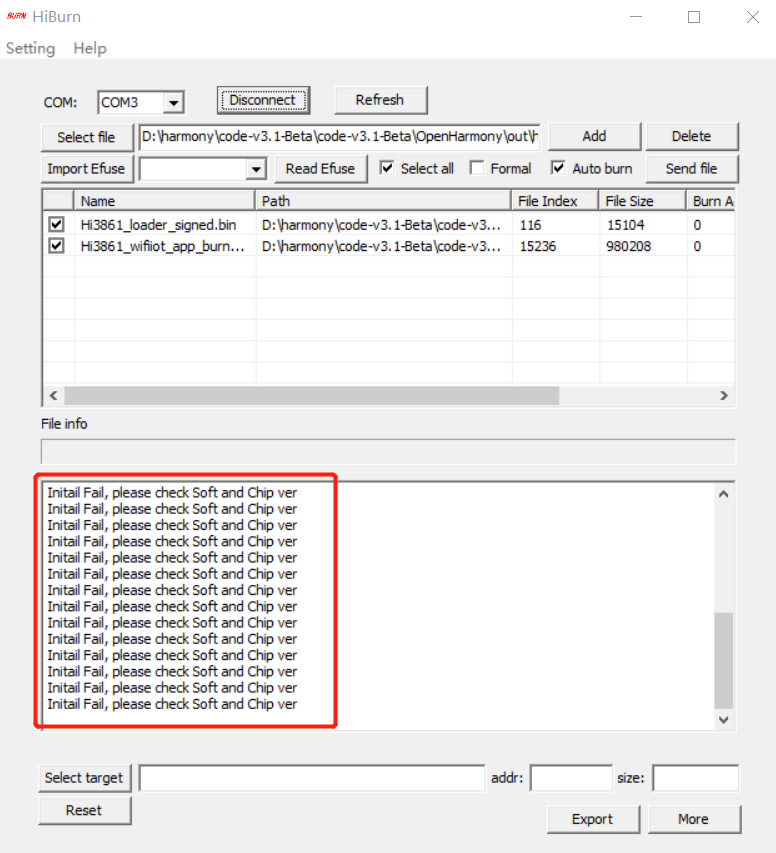
Task: Enable the Formal checkbox
Action: point(478,168)
